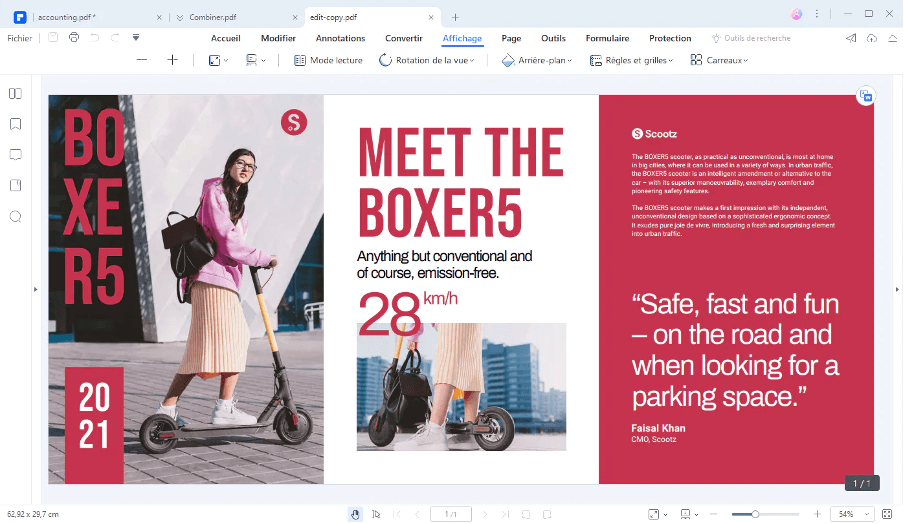904x524 pixels.
Task: Open the 54% zoom level dropdown
Action: [852, 514]
